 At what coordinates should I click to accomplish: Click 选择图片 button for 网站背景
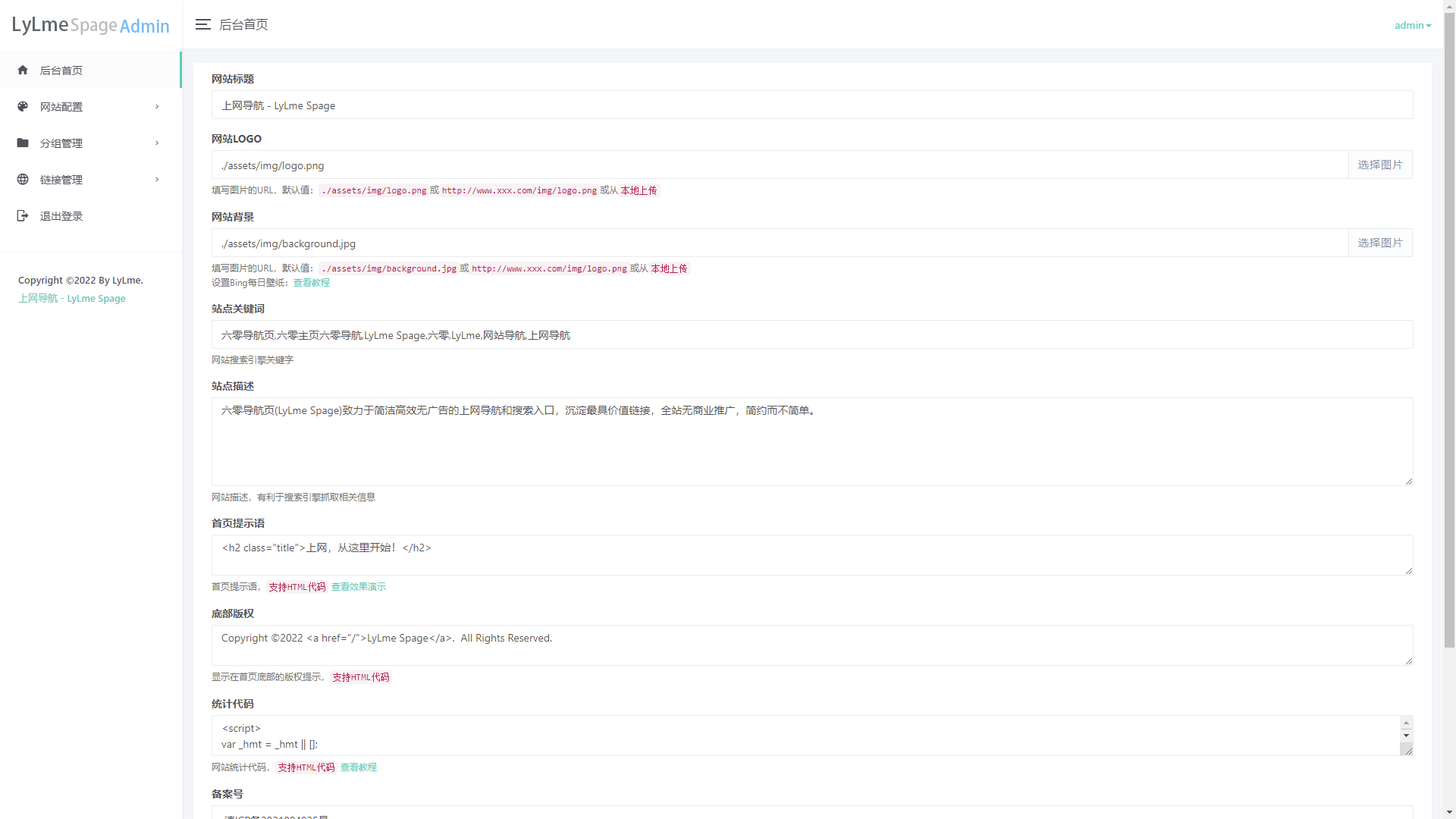click(x=1379, y=243)
